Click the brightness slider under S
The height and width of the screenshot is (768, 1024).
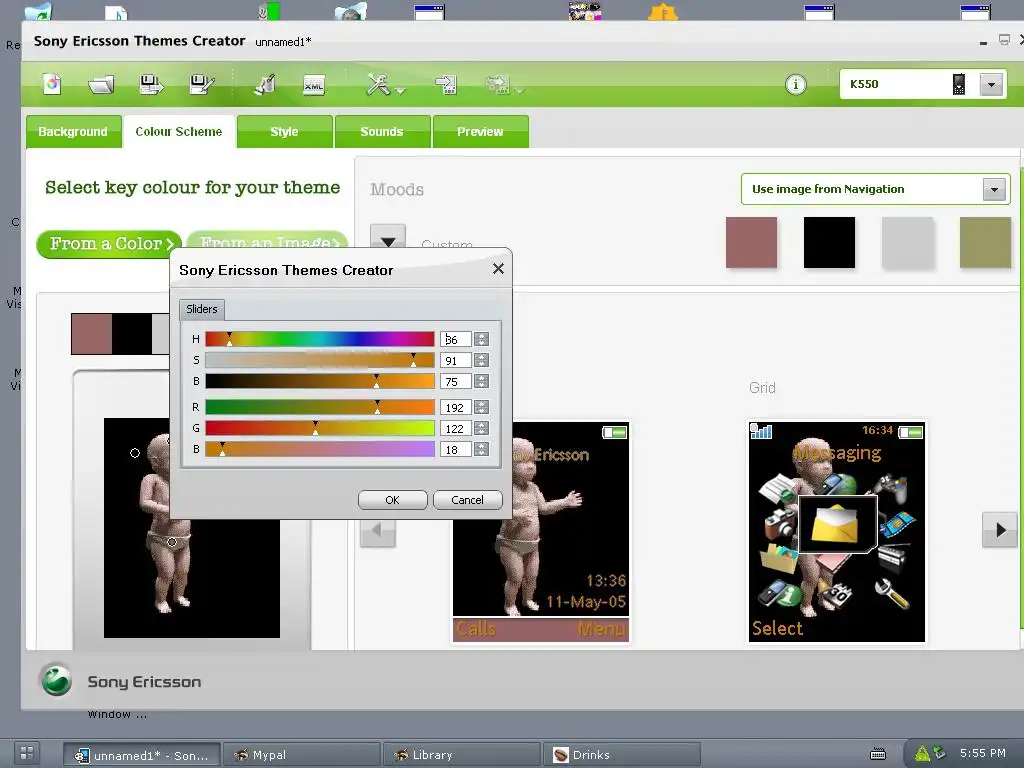click(x=320, y=381)
